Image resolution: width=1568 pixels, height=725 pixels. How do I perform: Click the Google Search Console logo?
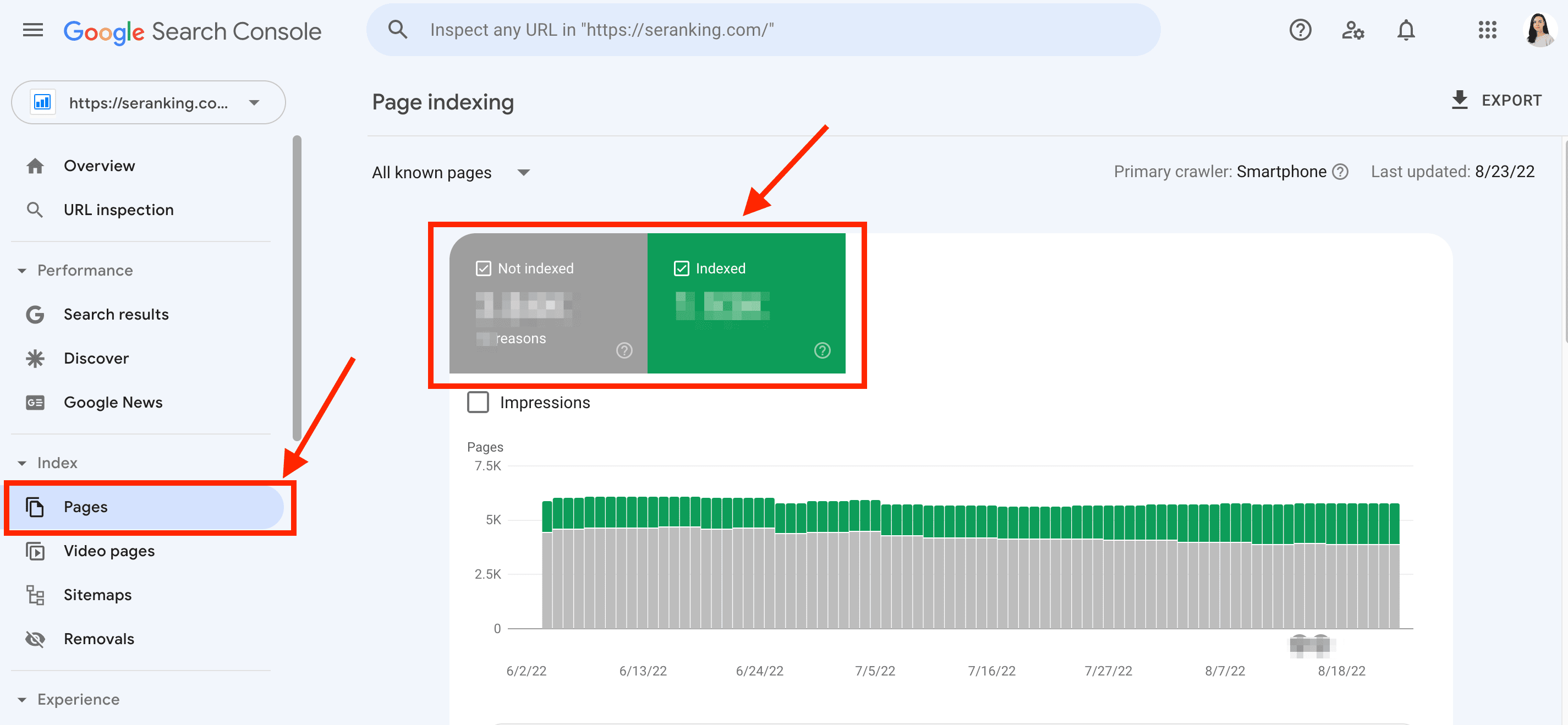(x=193, y=31)
